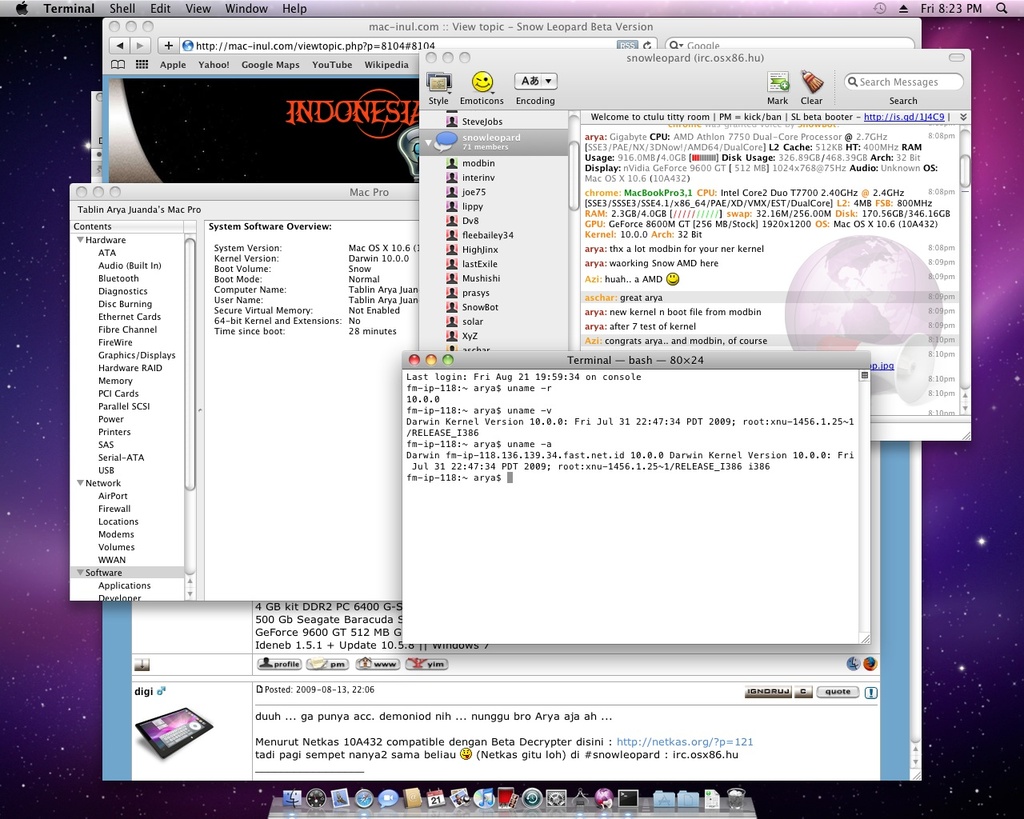Expand the chat topic with the chevron

(963, 117)
